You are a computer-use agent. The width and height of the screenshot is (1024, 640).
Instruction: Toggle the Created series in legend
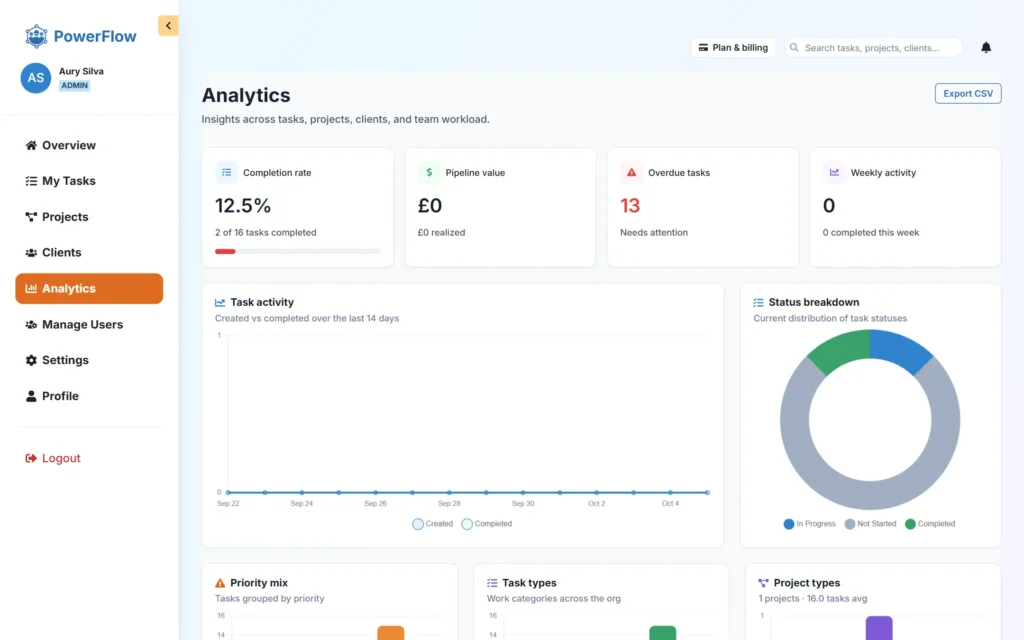[x=432, y=524]
